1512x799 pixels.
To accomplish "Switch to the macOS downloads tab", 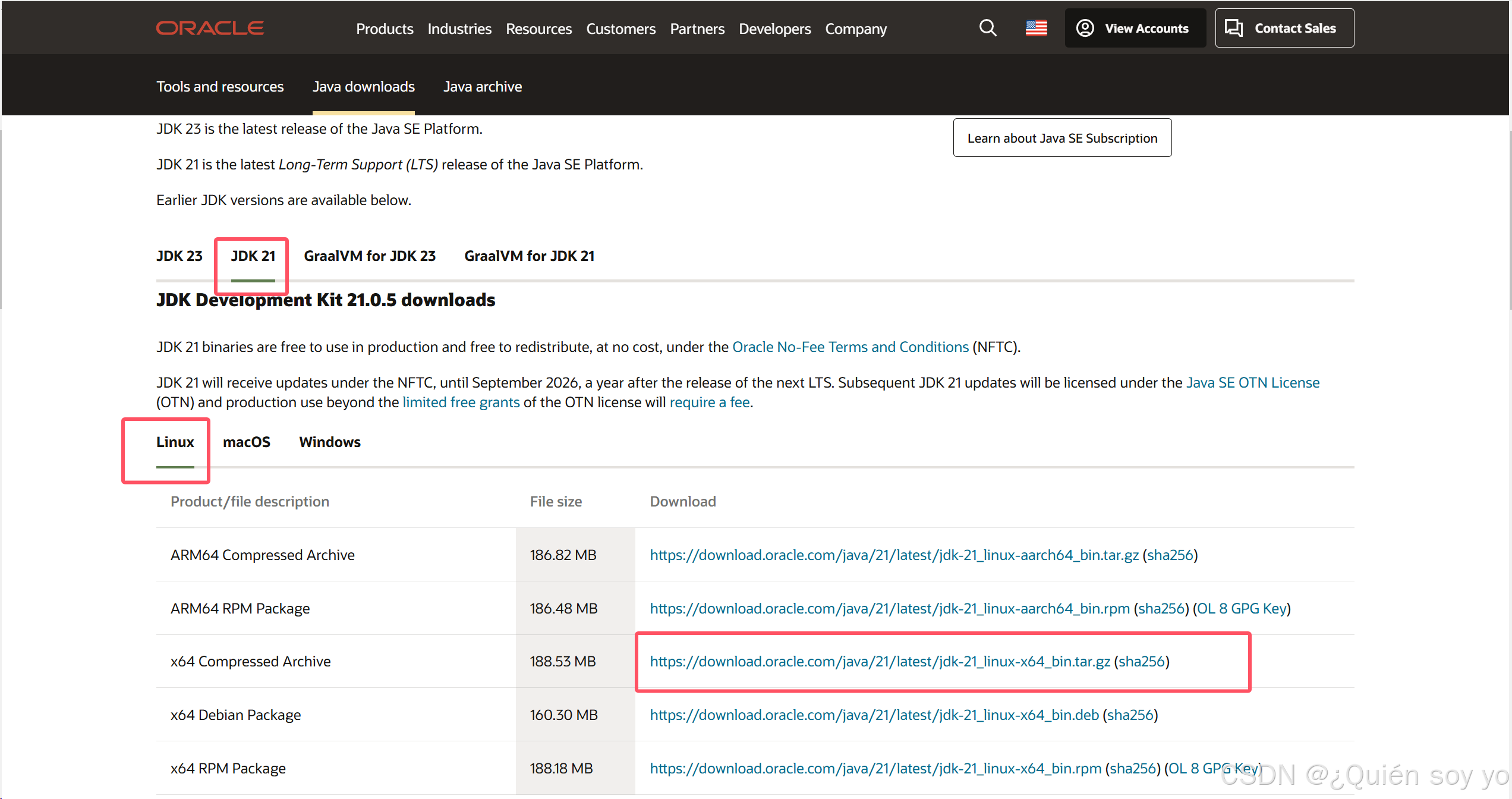I will point(246,442).
